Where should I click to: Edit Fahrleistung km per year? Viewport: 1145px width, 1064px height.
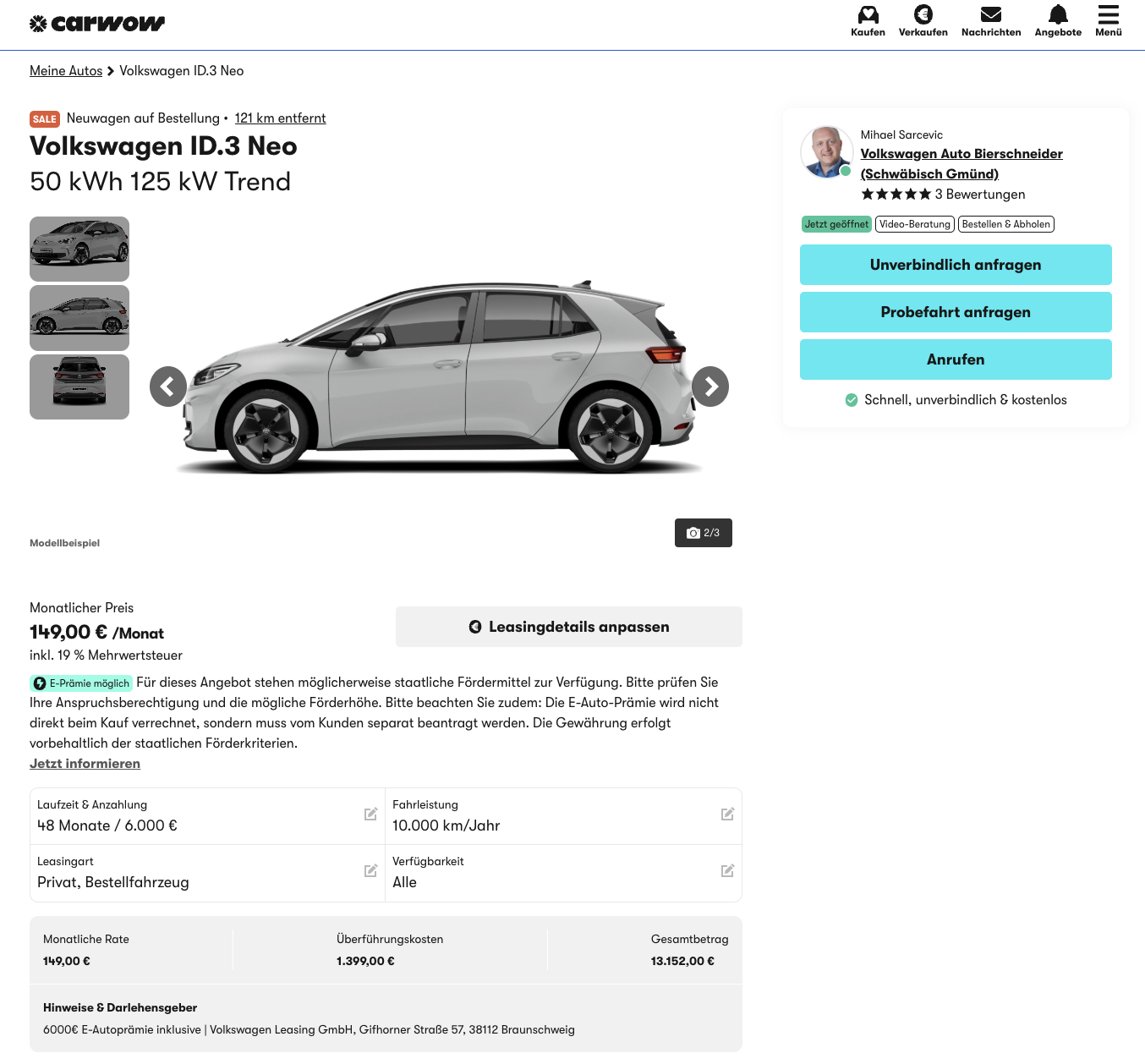point(727,814)
